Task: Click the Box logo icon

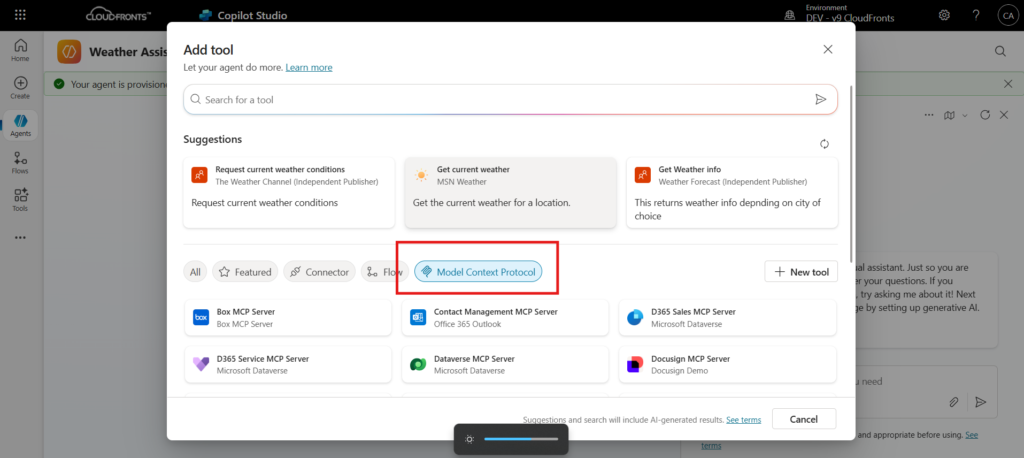Action: [x=201, y=318]
